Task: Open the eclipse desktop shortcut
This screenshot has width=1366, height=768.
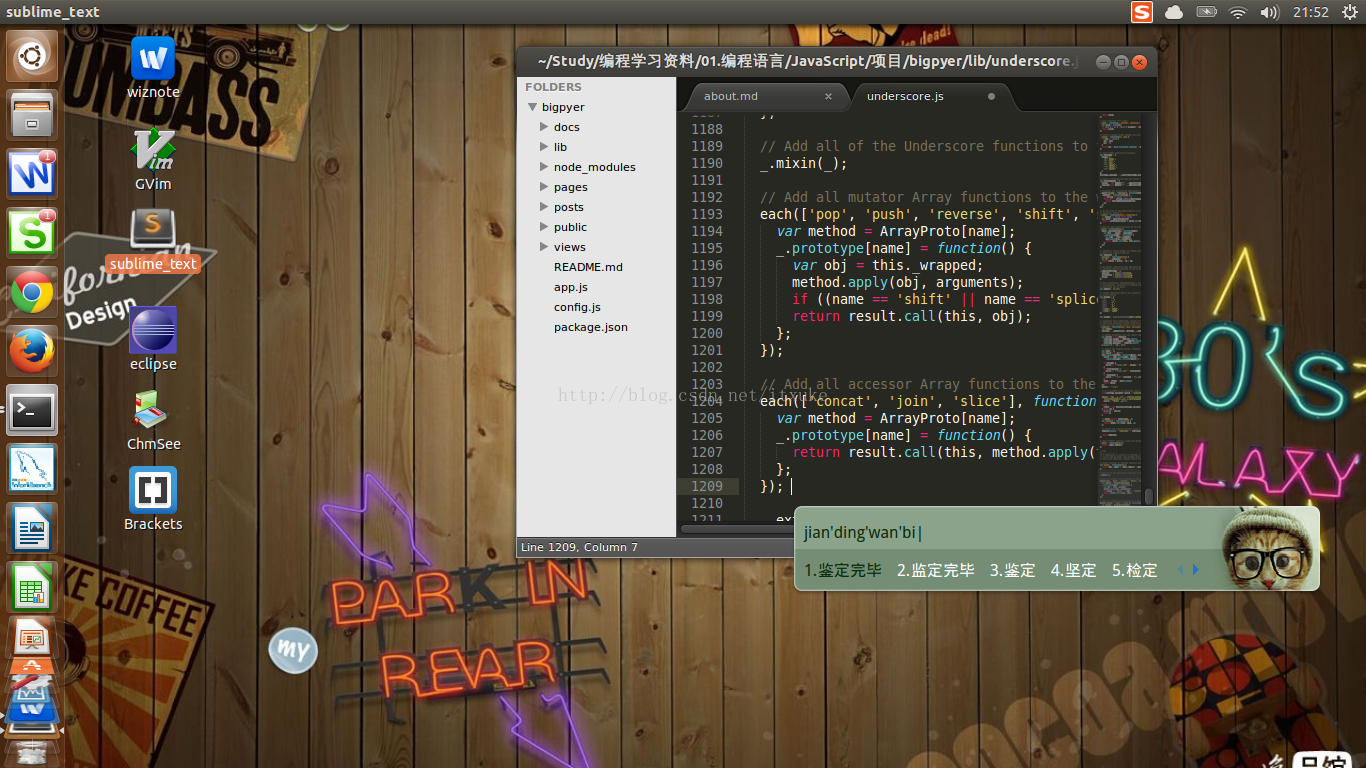Action: coord(153,331)
